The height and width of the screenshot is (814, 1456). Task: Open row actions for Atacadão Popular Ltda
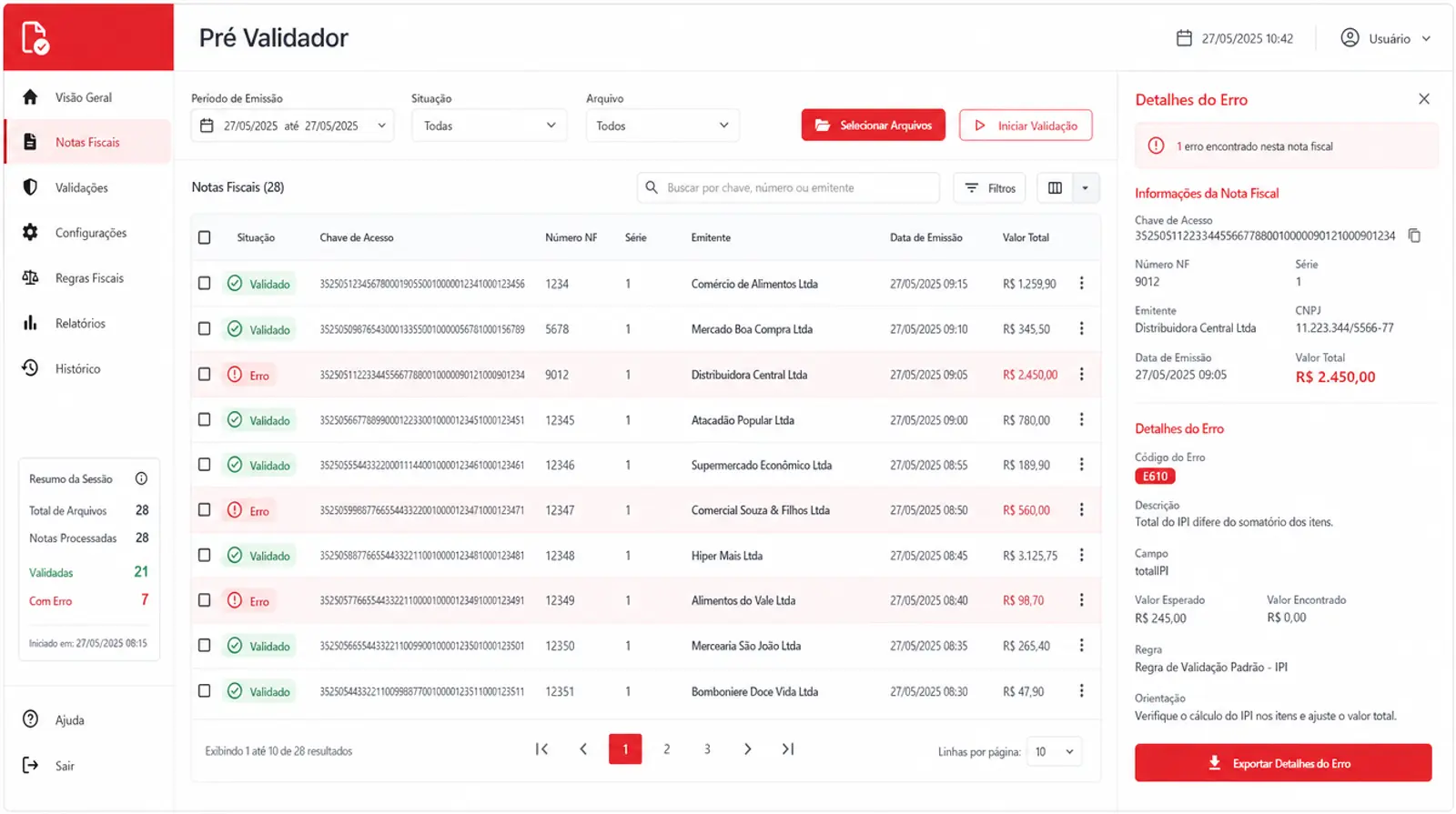coord(1081,420)
